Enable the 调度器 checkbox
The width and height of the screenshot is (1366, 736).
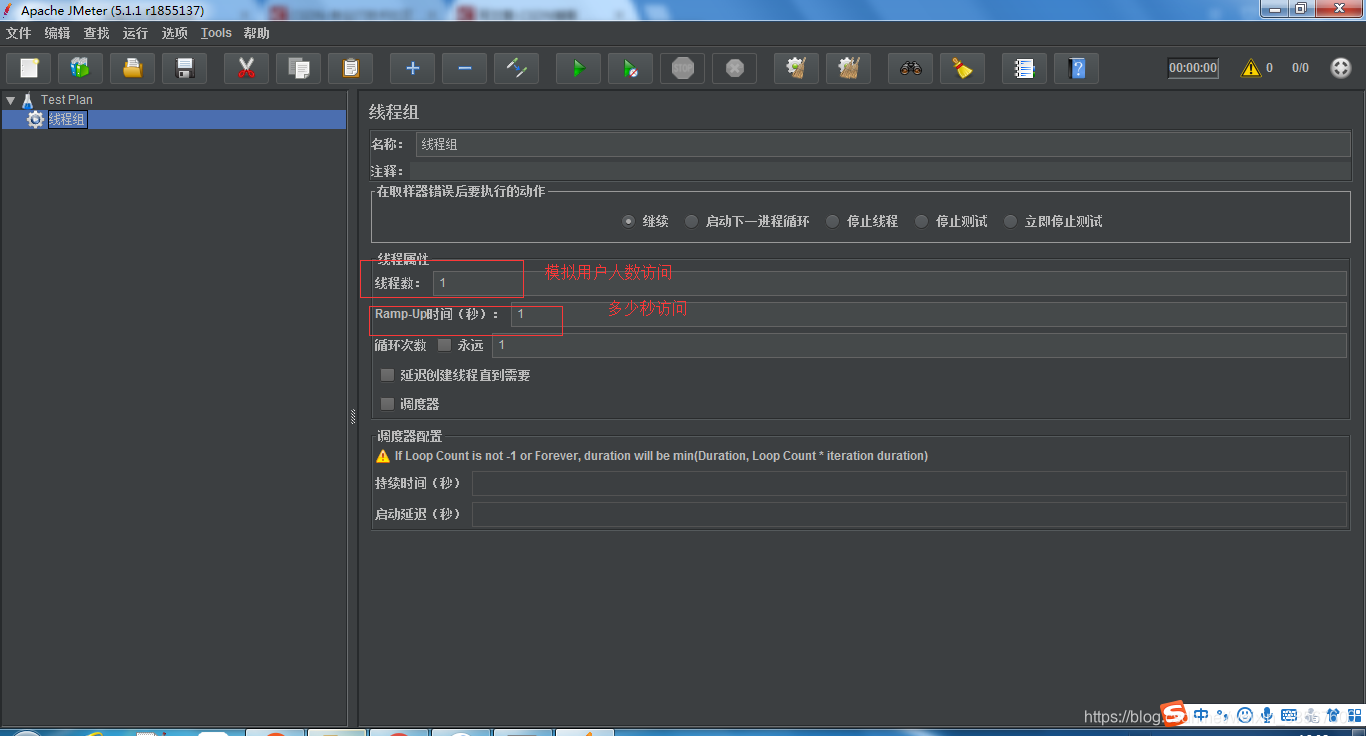point(387,404)
